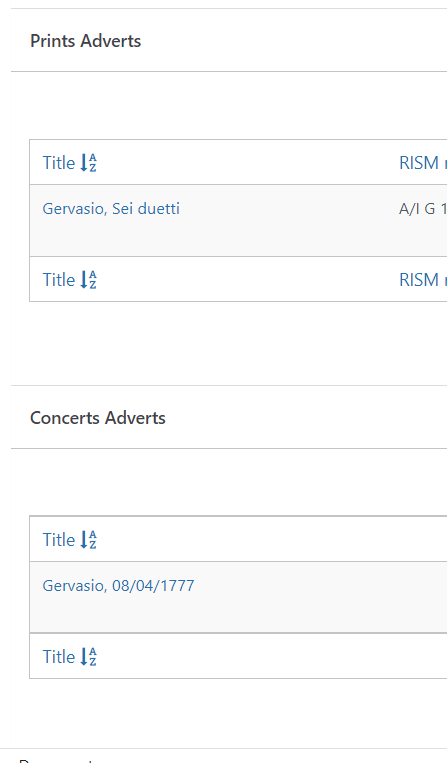Click the Prints Adverts section heading
Image resolution: width=447 pixels, height=763 pixels.
click(86, 41)
